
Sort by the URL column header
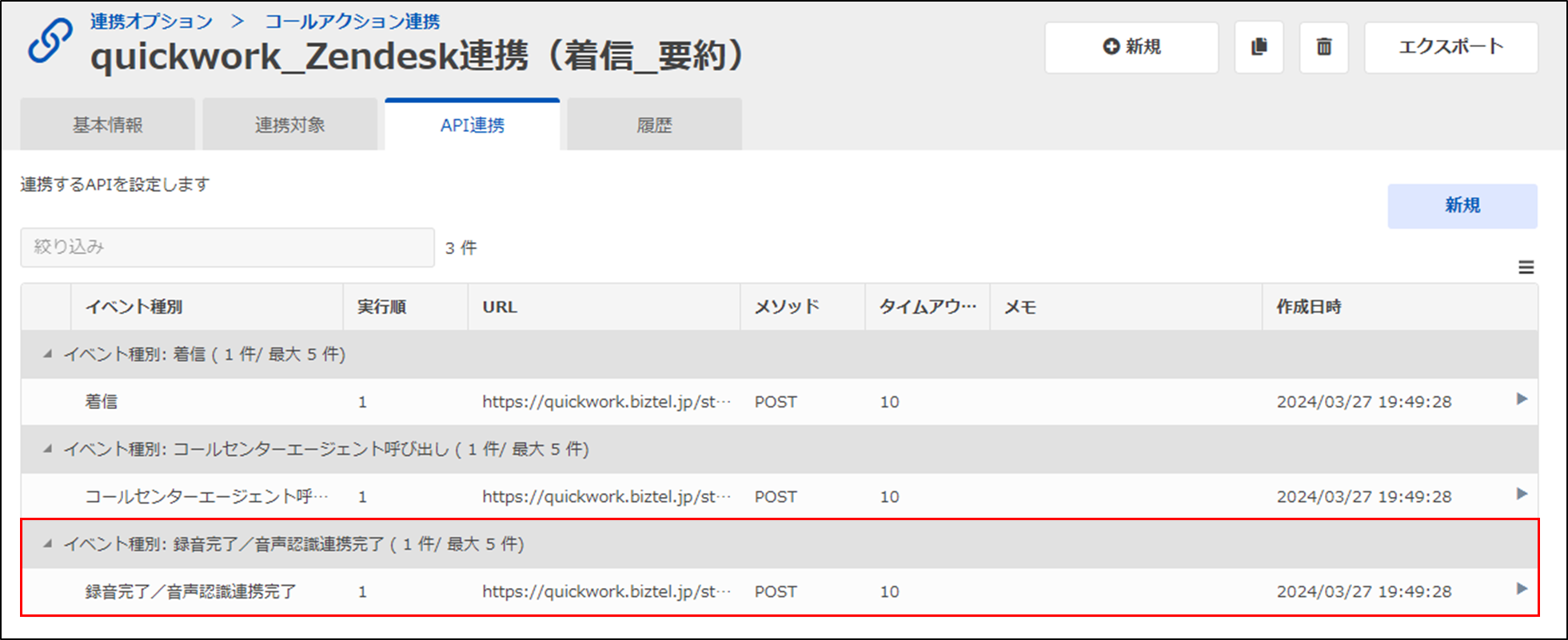(x=604, y=307)
